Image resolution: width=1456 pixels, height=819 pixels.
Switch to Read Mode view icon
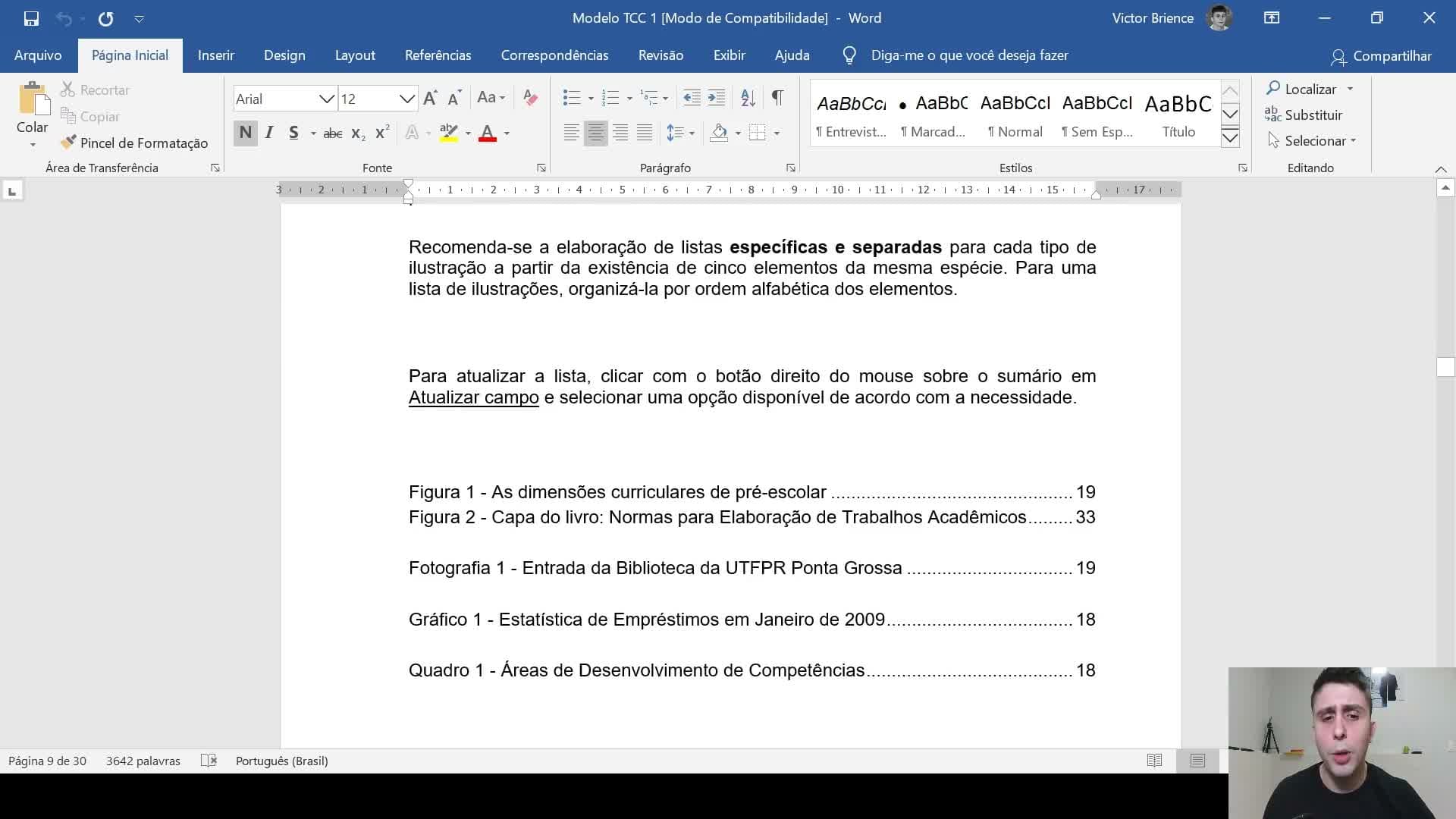point(1155,761)
